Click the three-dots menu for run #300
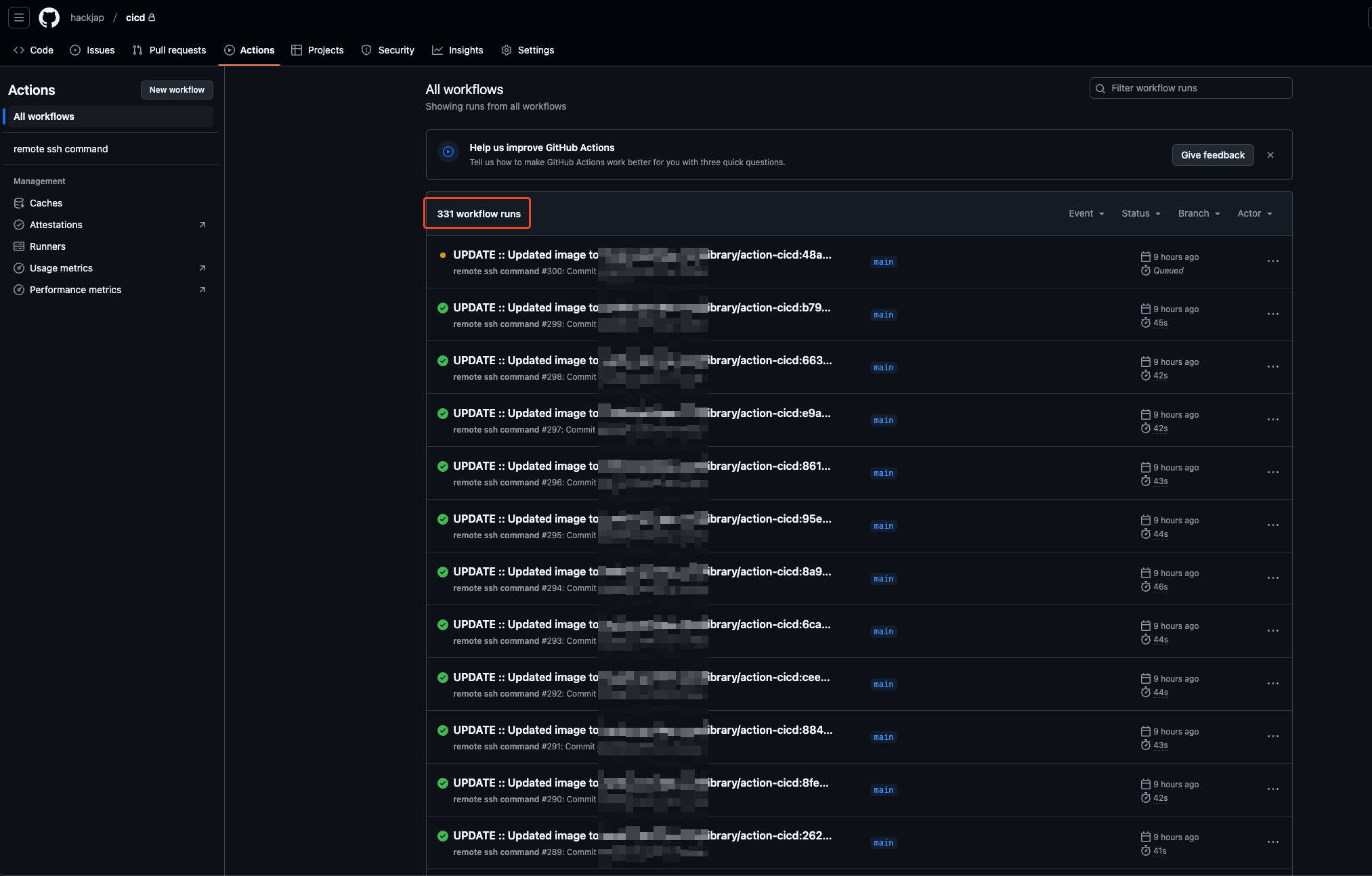The width and height of the screenshot is (1372, 876). (1272, 261)
